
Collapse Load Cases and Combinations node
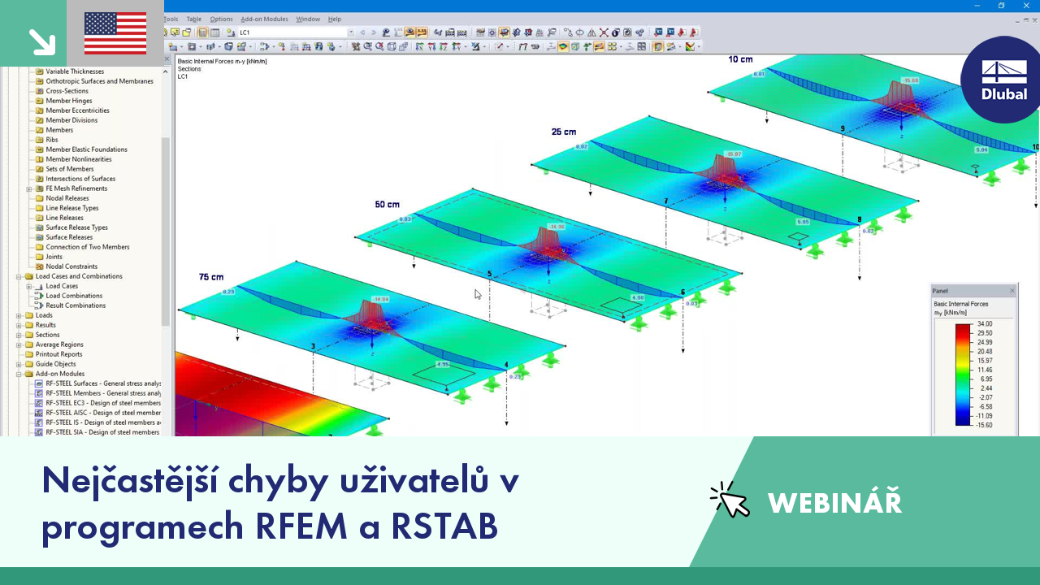(x=19, y=277)
